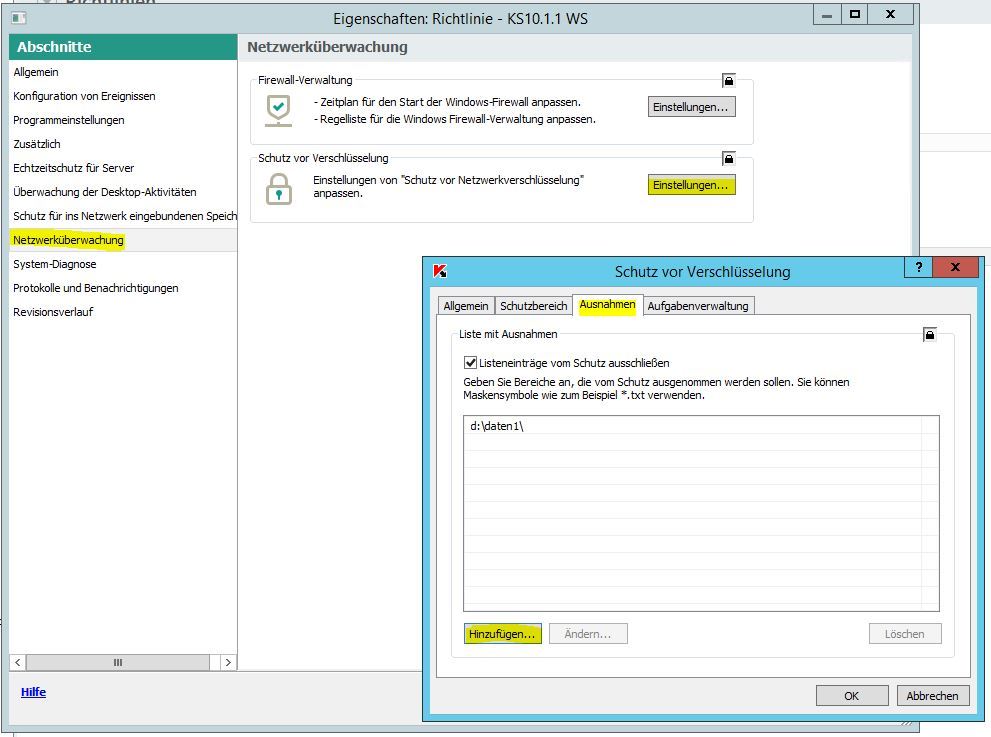Click the sidebar scrollbar right arrow

(228, 662)
